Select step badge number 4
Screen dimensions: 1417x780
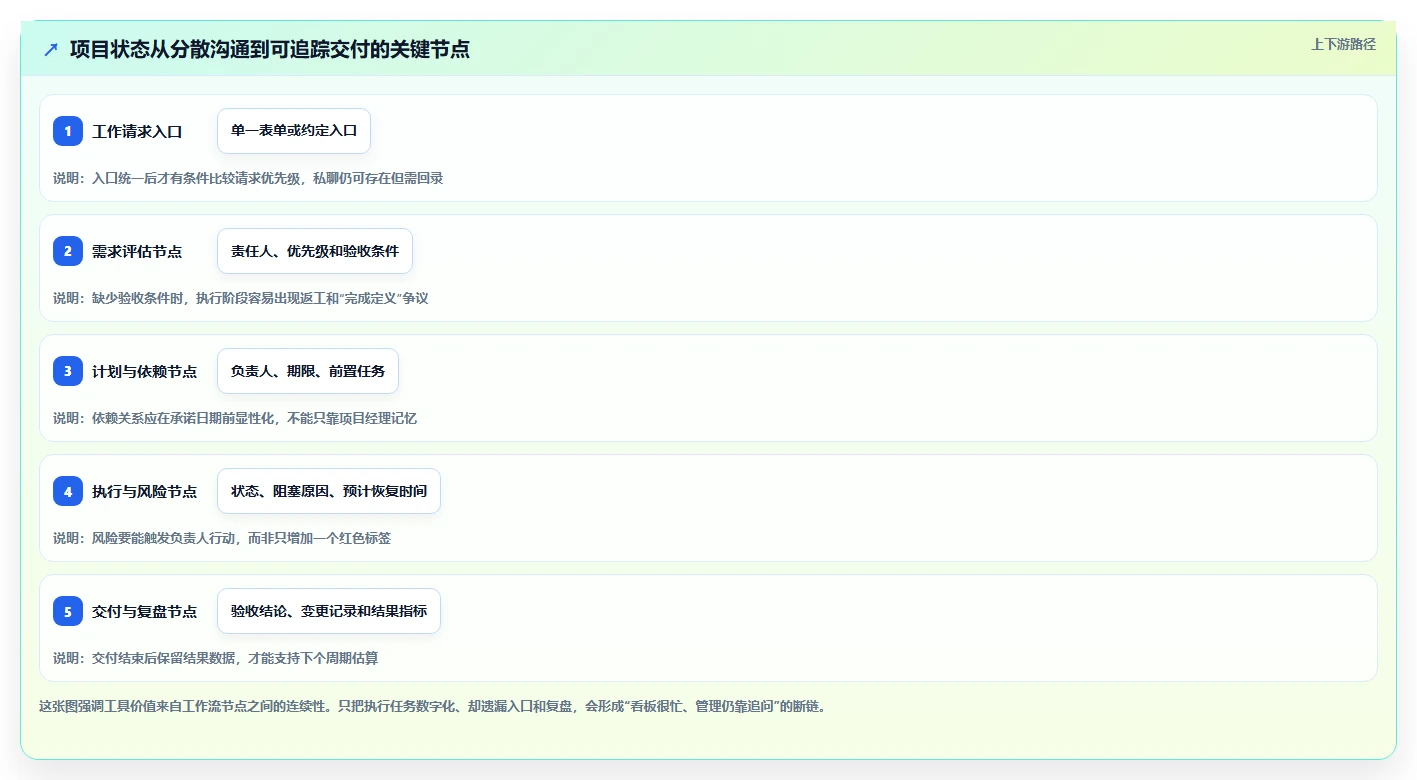[68, 491]
